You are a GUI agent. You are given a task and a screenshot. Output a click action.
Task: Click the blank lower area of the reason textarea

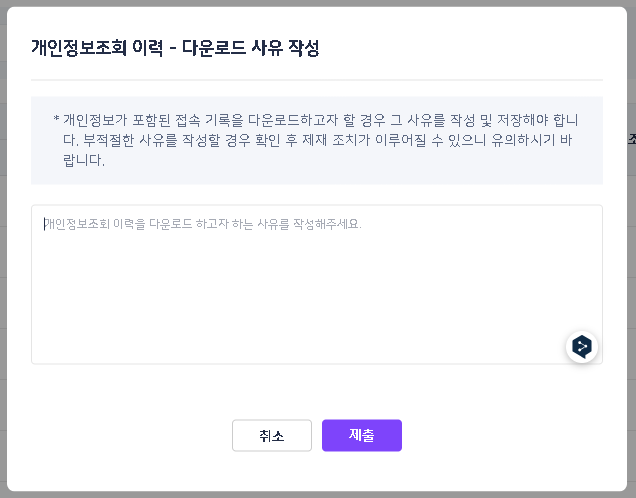[300, 320]
